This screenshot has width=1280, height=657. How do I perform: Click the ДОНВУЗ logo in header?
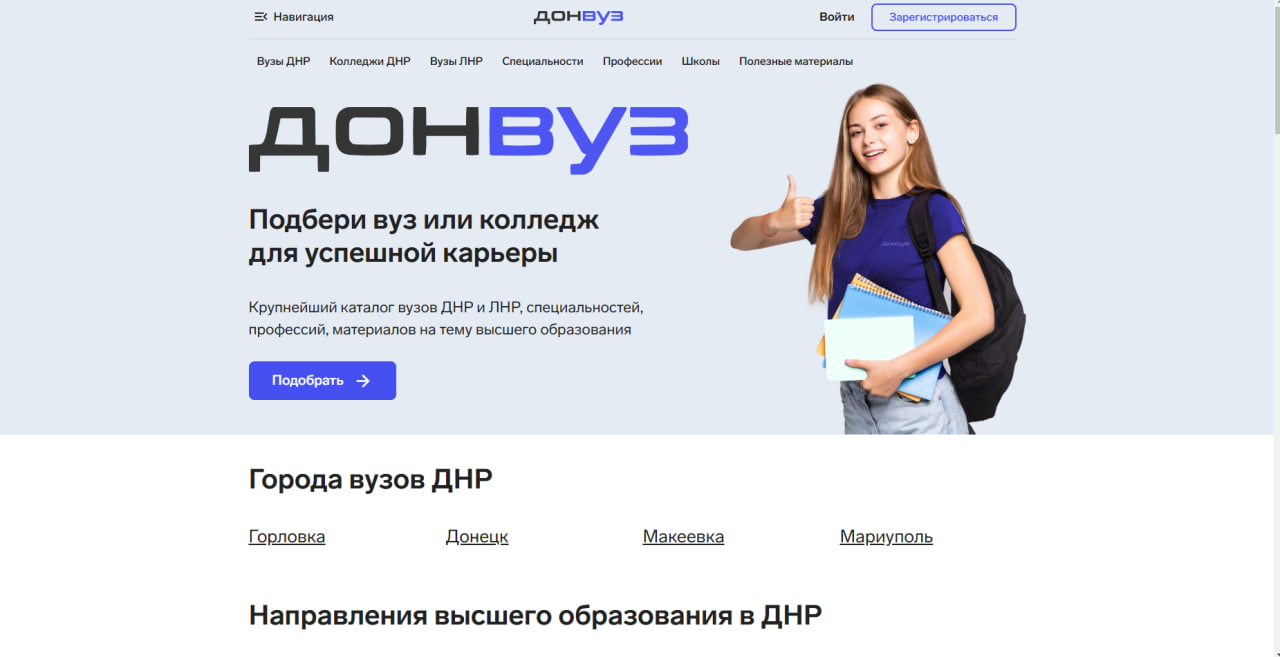[578, 17]
